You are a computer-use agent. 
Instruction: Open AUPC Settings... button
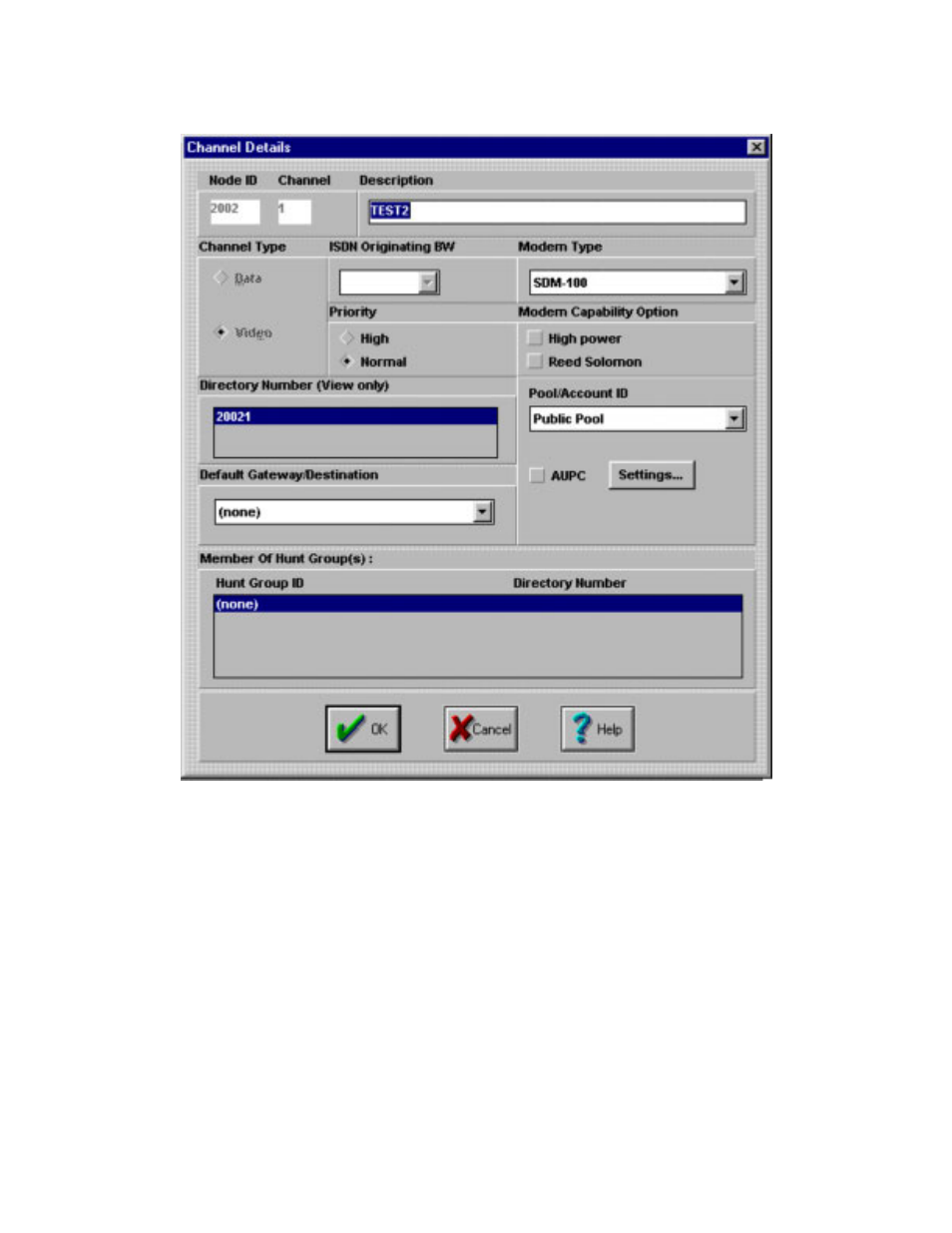651,475
